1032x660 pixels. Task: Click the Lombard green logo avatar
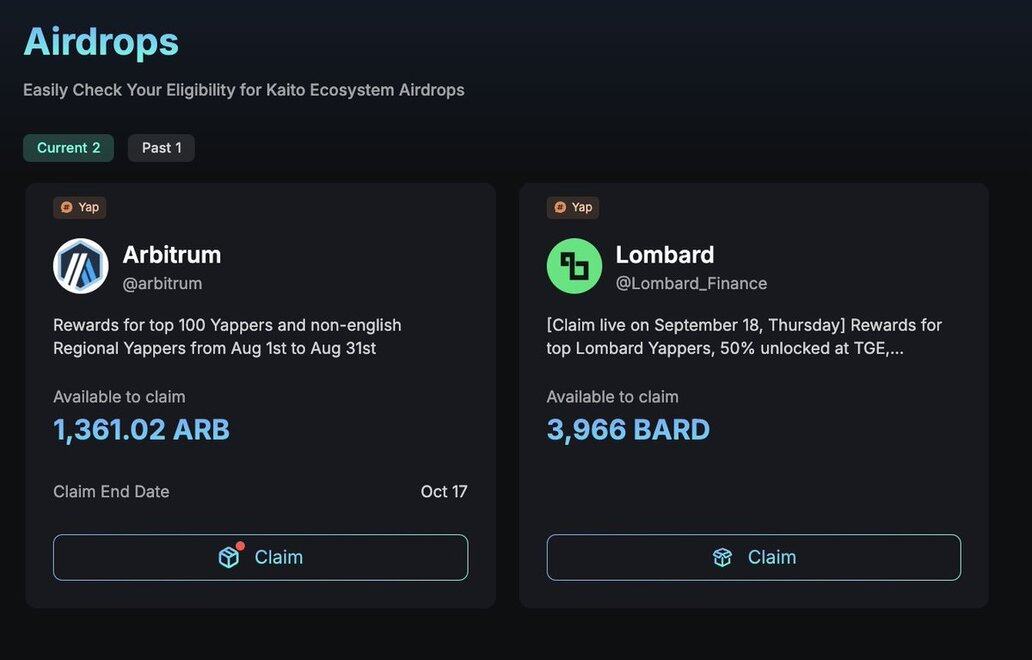pos(574,266)
